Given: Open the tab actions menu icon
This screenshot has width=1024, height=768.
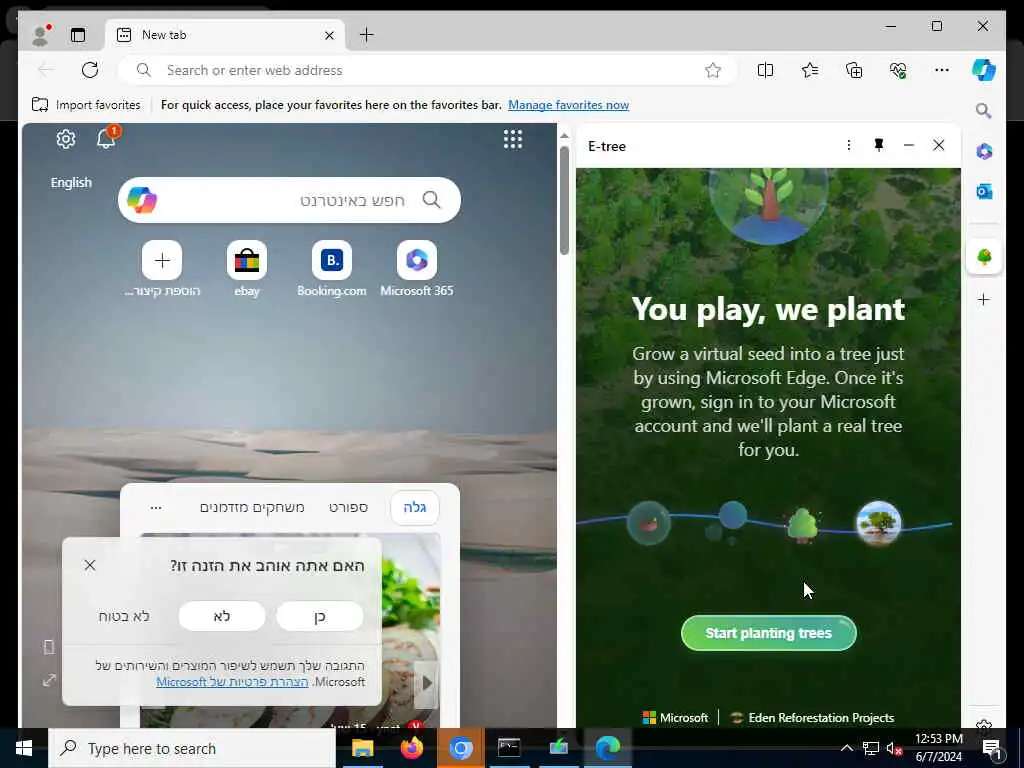Looking at the screenshot, I should pos(78,35).
